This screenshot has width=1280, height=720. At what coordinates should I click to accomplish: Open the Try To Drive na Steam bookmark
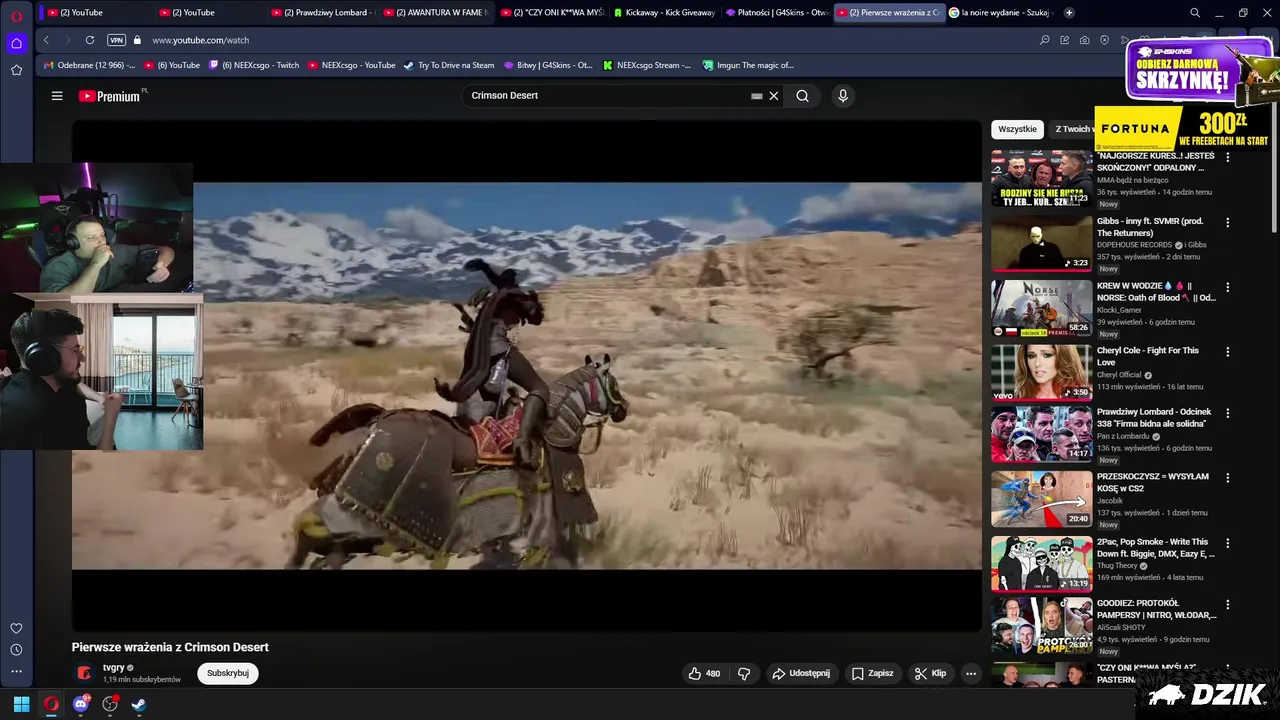point(449,65)
